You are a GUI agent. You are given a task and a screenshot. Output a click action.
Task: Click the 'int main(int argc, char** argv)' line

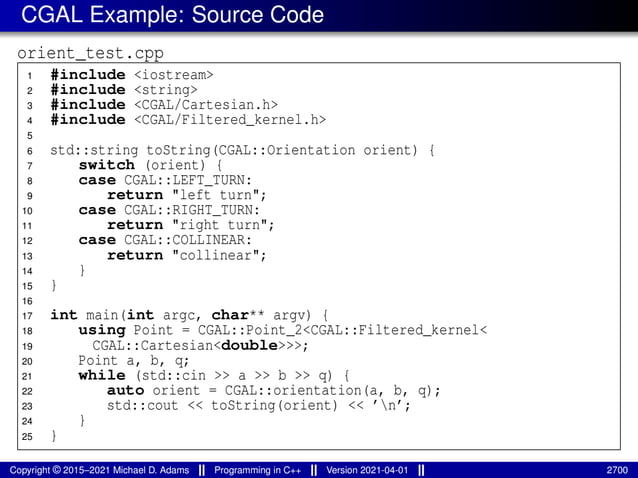click(189, 315)
